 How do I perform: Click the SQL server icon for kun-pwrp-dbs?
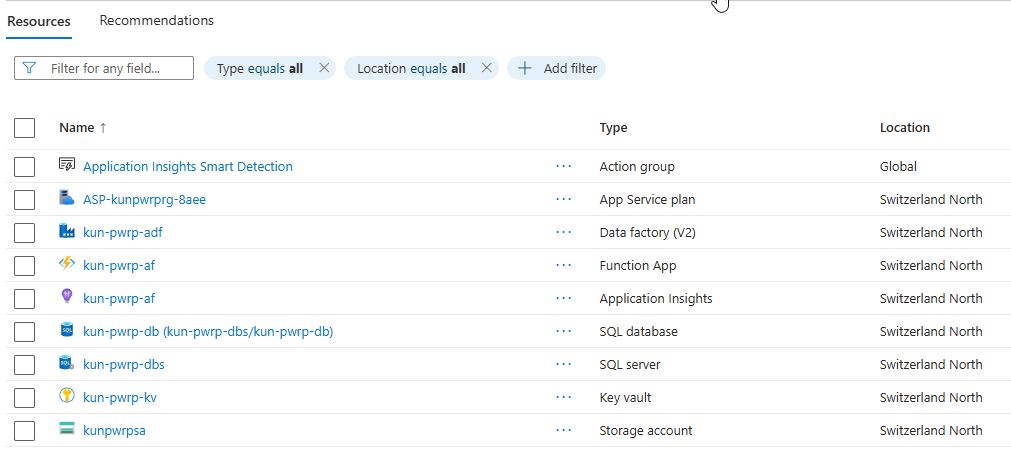[x=66, y=363]
